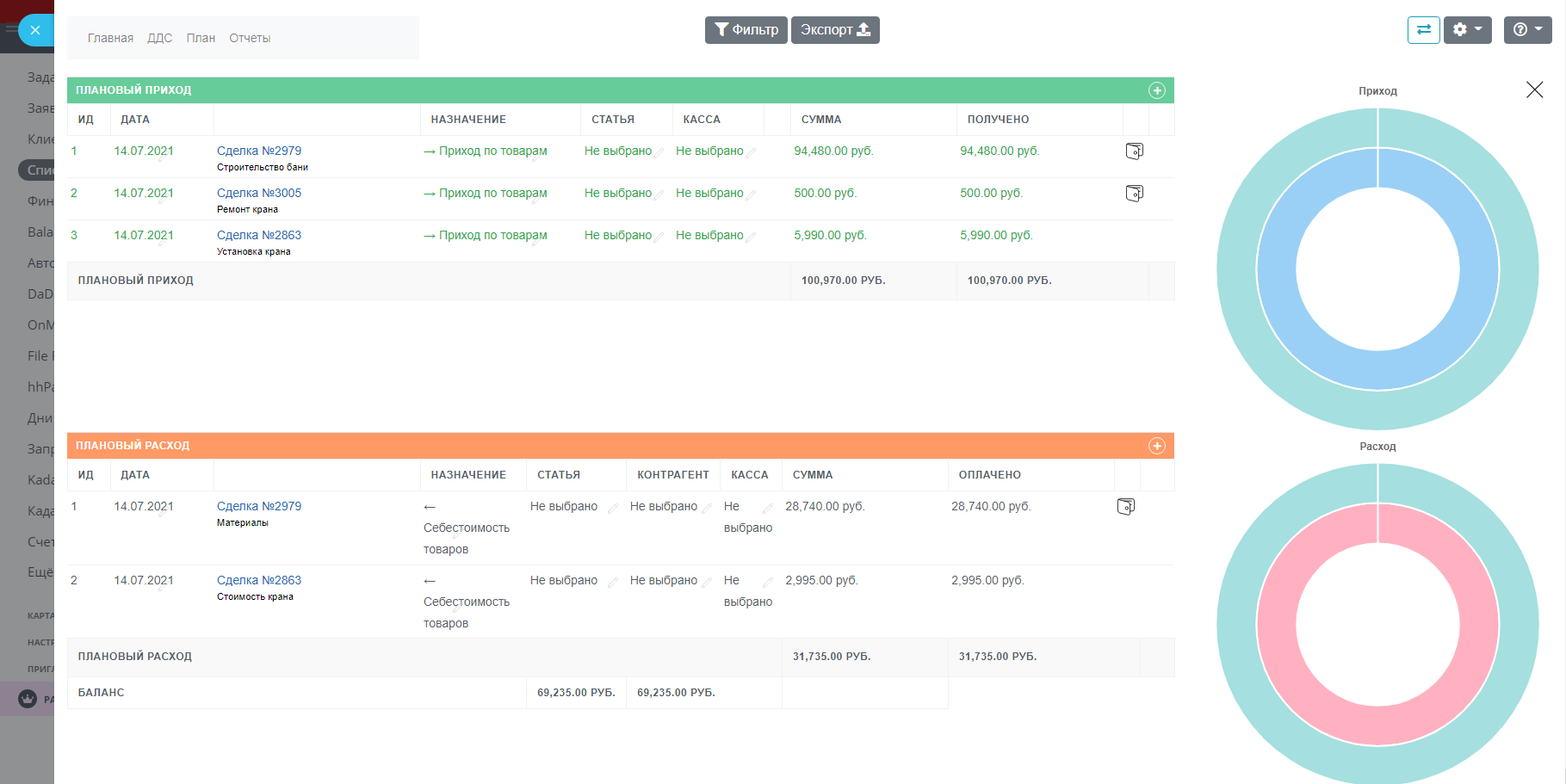
Task: Switch to the ДДС tab
Action: click(159, 38)
